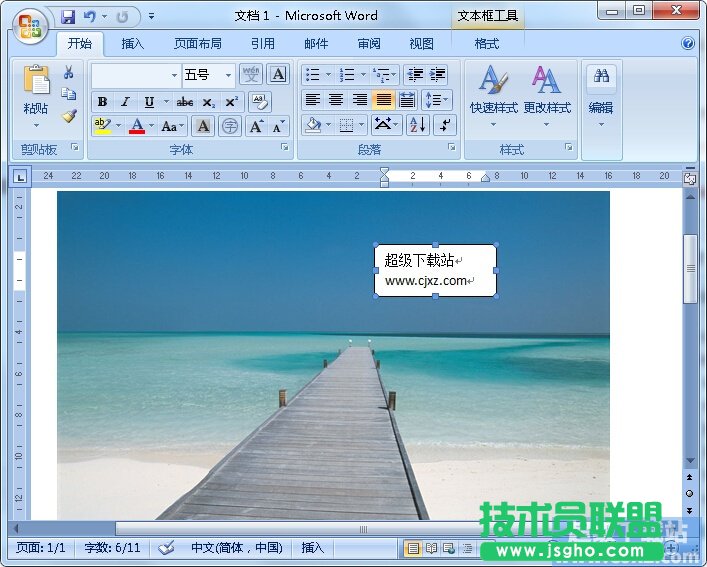Copy selection with the copy icon
This screenshot has width=707, height=567.
pos(69,94)
